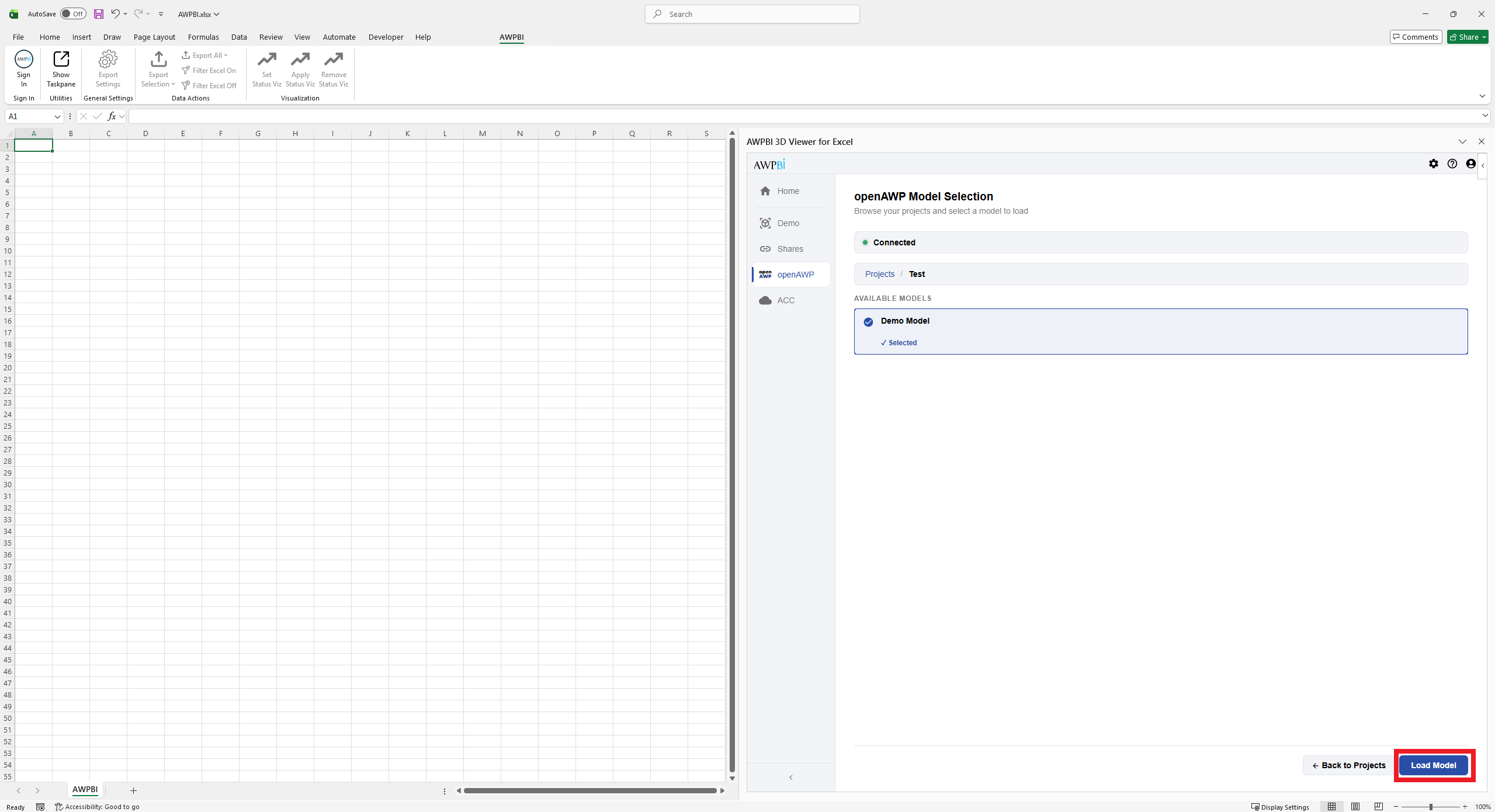Toggle Demo Model selection checkmark

coord(868,322)
